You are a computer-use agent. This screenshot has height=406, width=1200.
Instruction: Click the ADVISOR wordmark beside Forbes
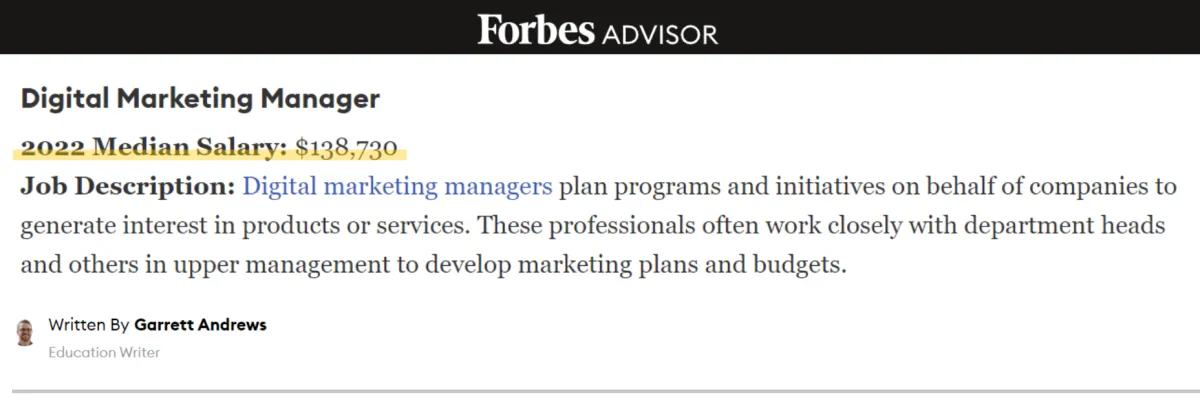click(x=660, y=33)
